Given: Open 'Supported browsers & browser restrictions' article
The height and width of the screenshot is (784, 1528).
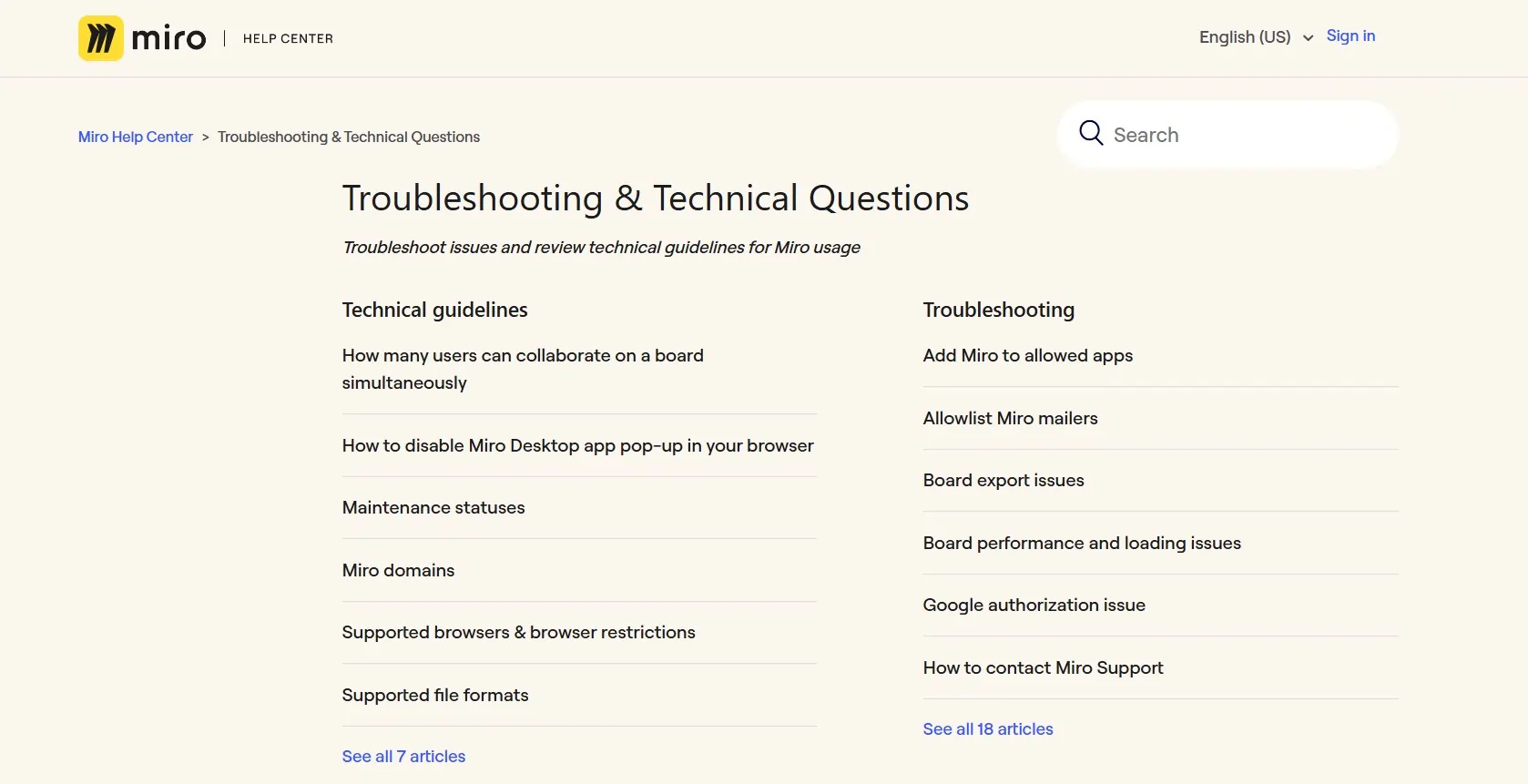Looking at the screenshot, I should pos(519,632).
